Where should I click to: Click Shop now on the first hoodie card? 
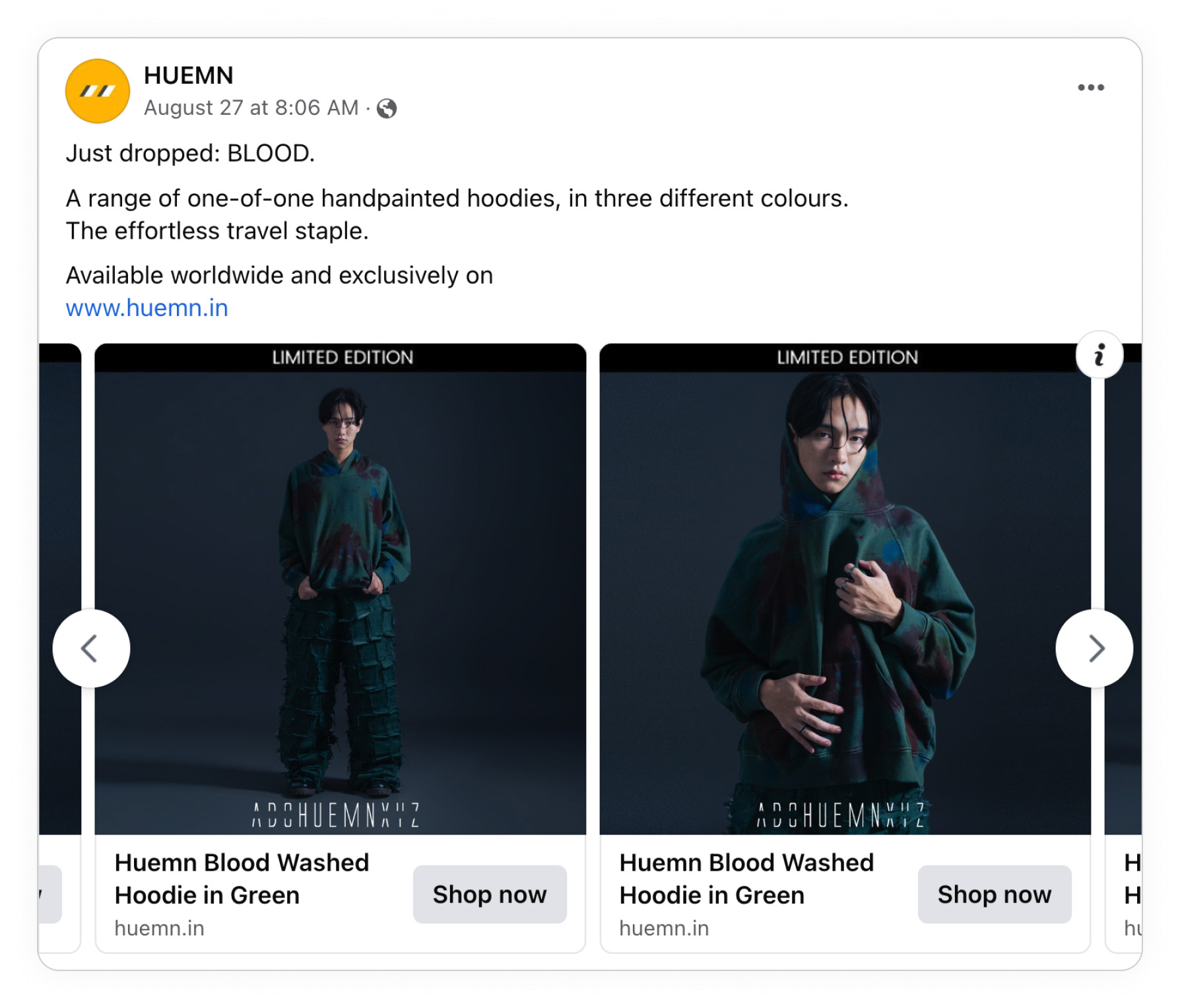click(x=490, y=895)
